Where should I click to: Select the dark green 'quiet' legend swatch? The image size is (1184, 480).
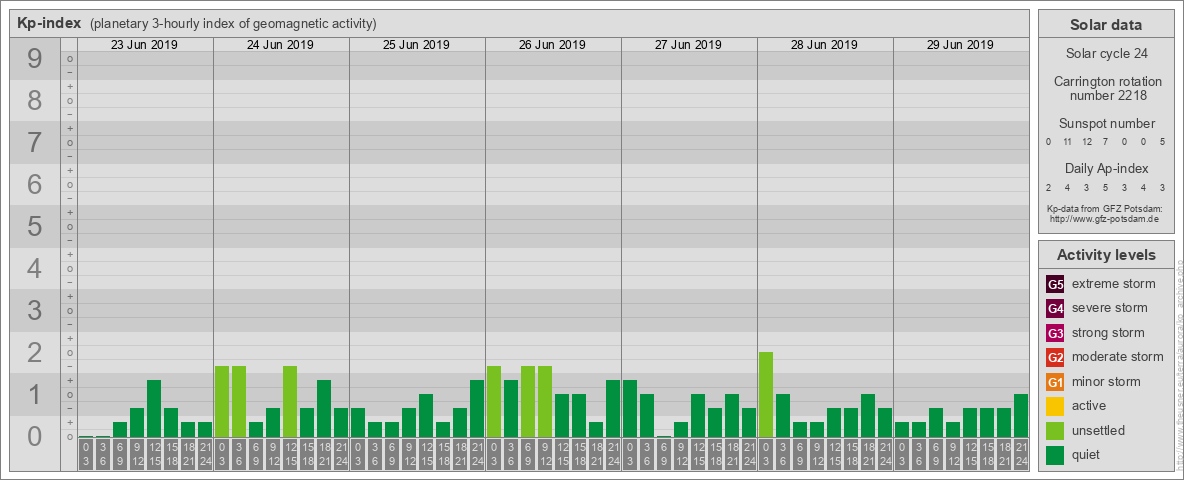[1055, 455]
